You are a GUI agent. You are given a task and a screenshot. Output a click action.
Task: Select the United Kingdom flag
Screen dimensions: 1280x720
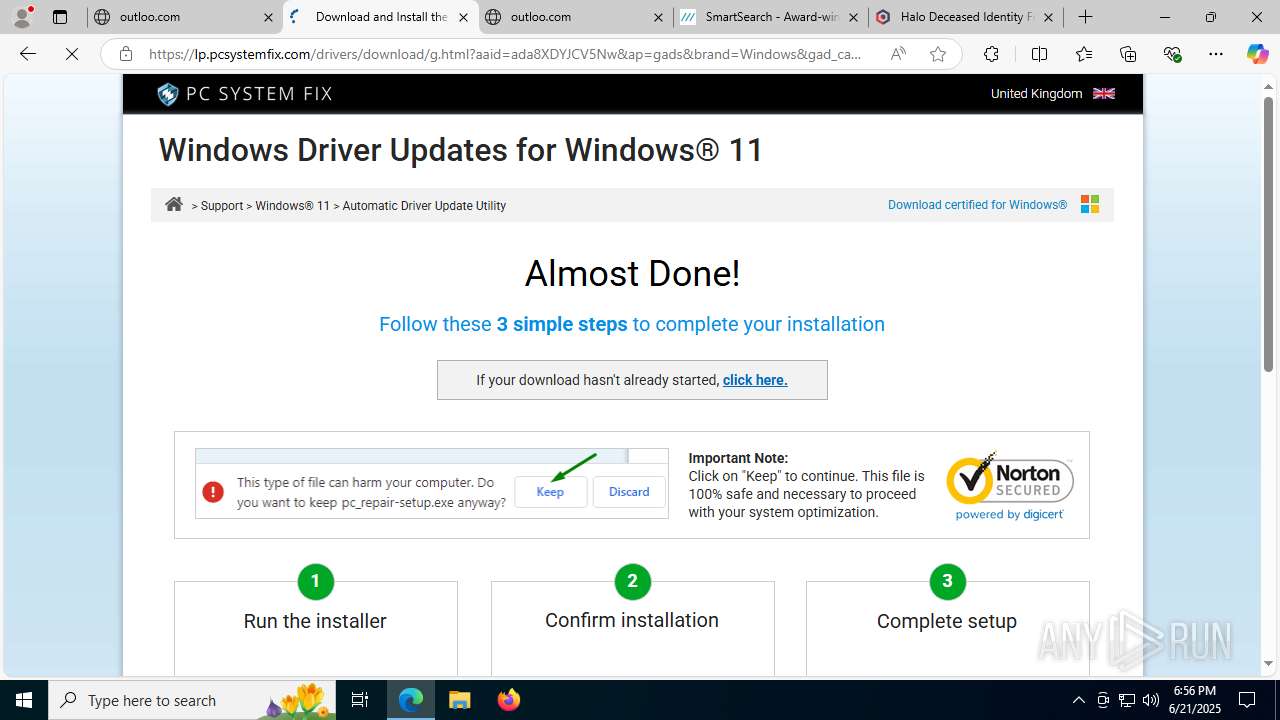tap(1104, 93)
